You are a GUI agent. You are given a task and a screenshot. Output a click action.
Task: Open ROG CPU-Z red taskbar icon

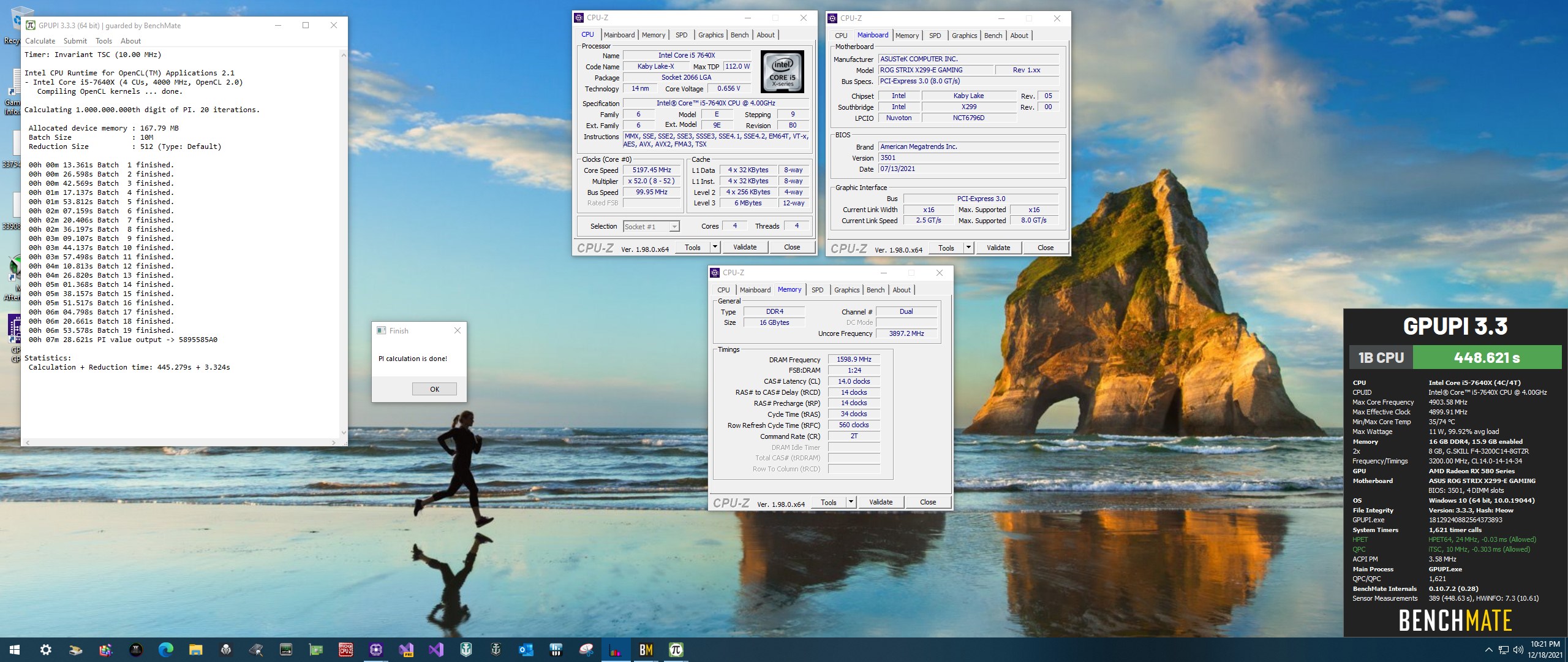(x=345, y=650)
